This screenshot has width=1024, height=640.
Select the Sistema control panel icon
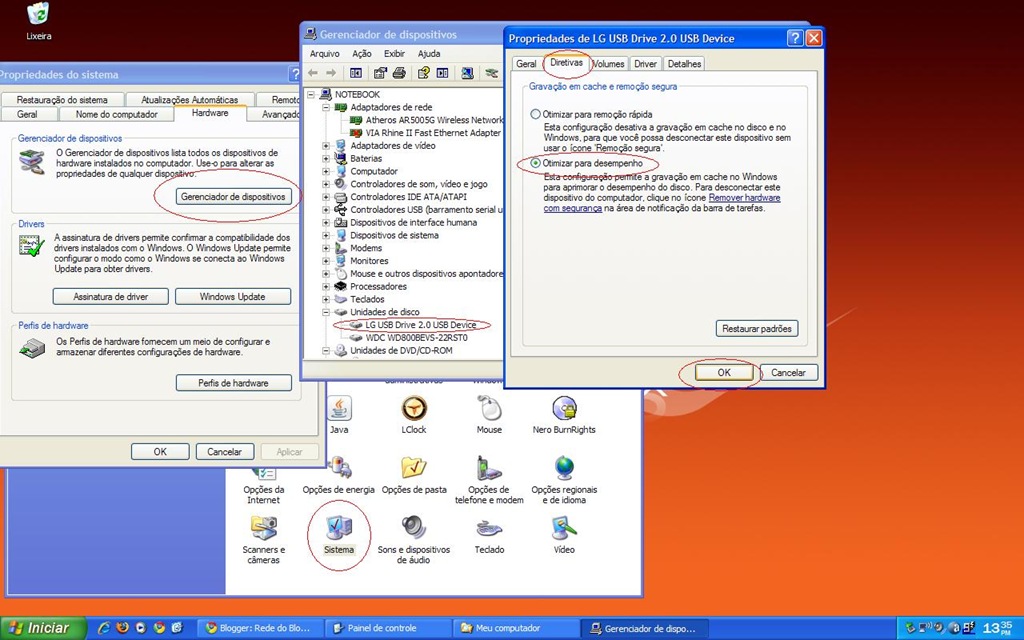click(339, 535)
